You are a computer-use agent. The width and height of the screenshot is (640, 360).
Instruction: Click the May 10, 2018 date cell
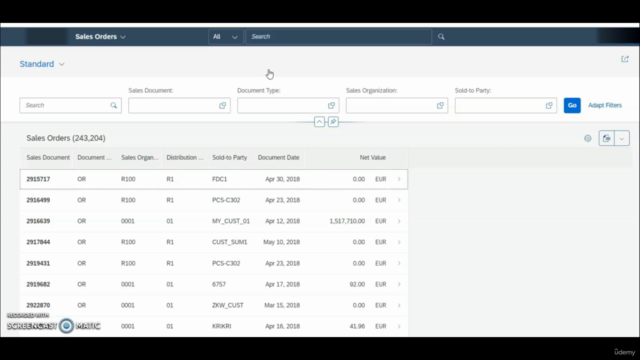point(282,242)
